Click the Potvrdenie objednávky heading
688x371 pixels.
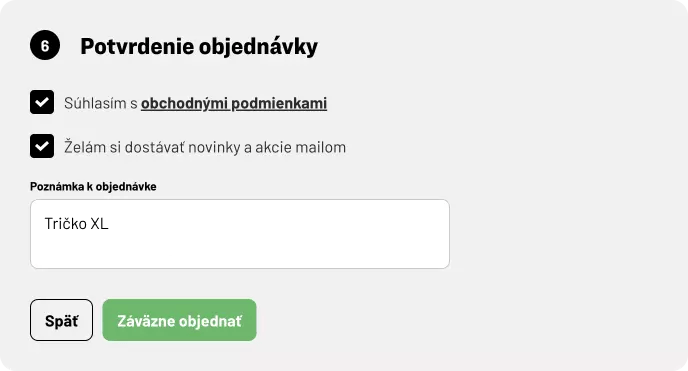(199, 46)
